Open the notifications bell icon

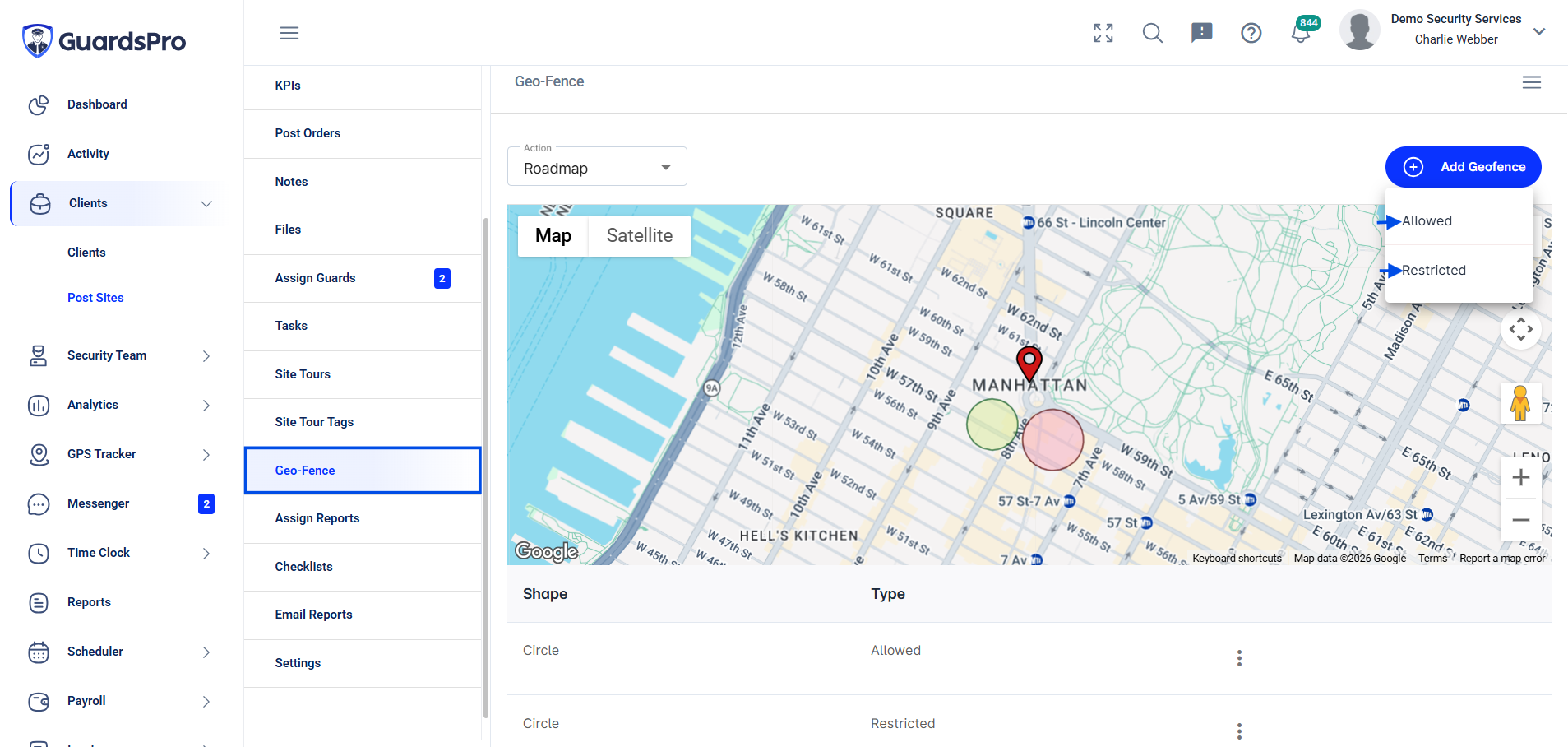tap(1301, 33)
